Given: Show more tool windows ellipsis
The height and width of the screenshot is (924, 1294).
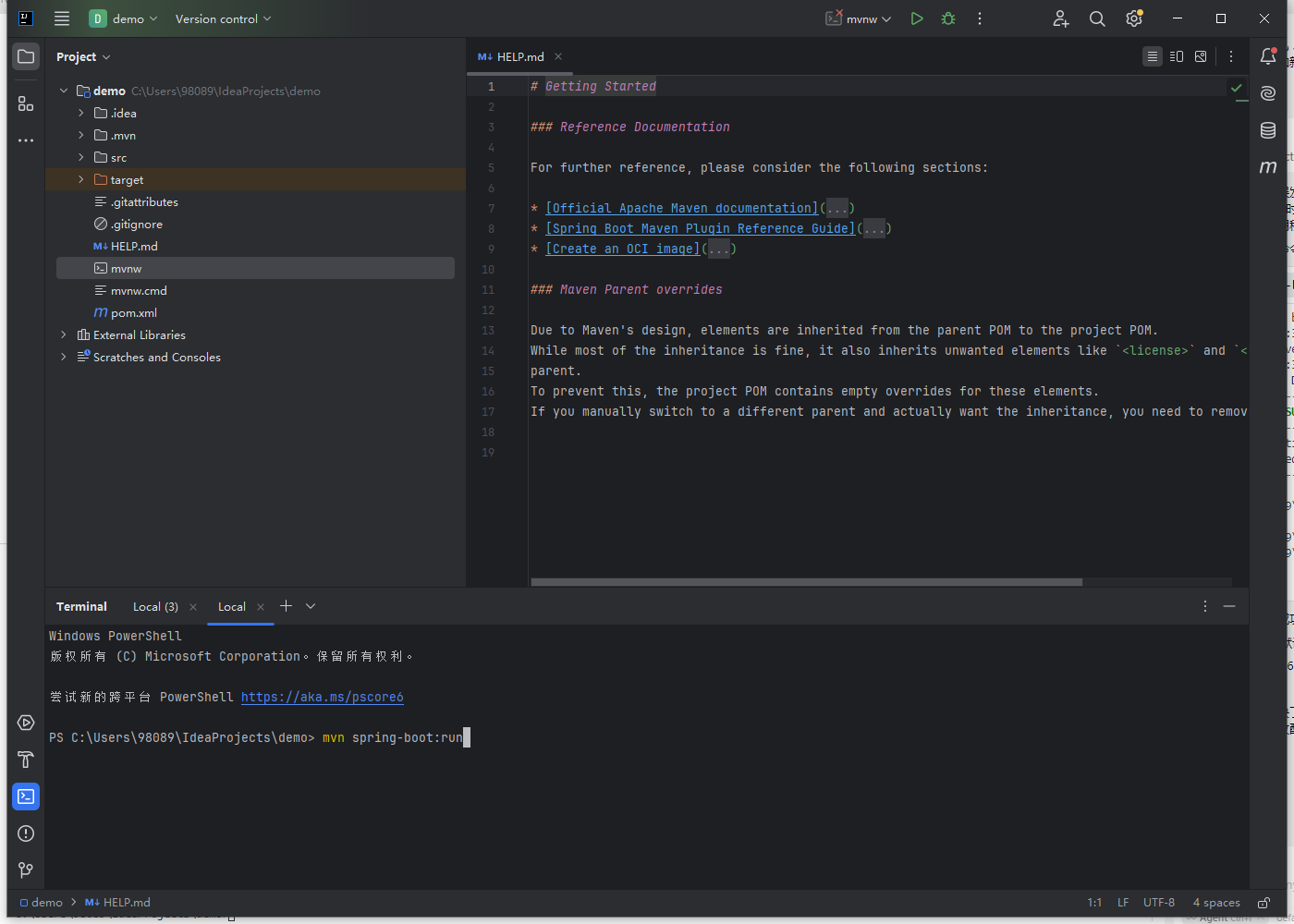Looking at the screenshot, I should tap(26, 140).
